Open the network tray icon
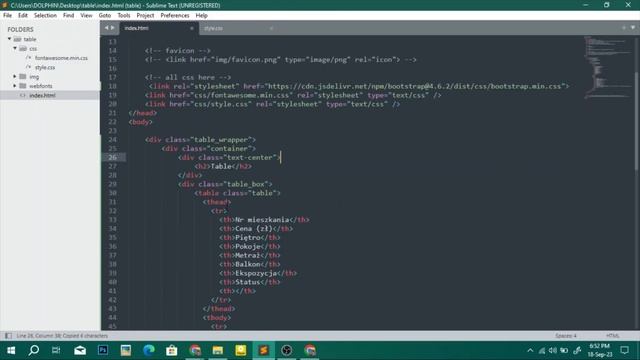 coord(542,350)
